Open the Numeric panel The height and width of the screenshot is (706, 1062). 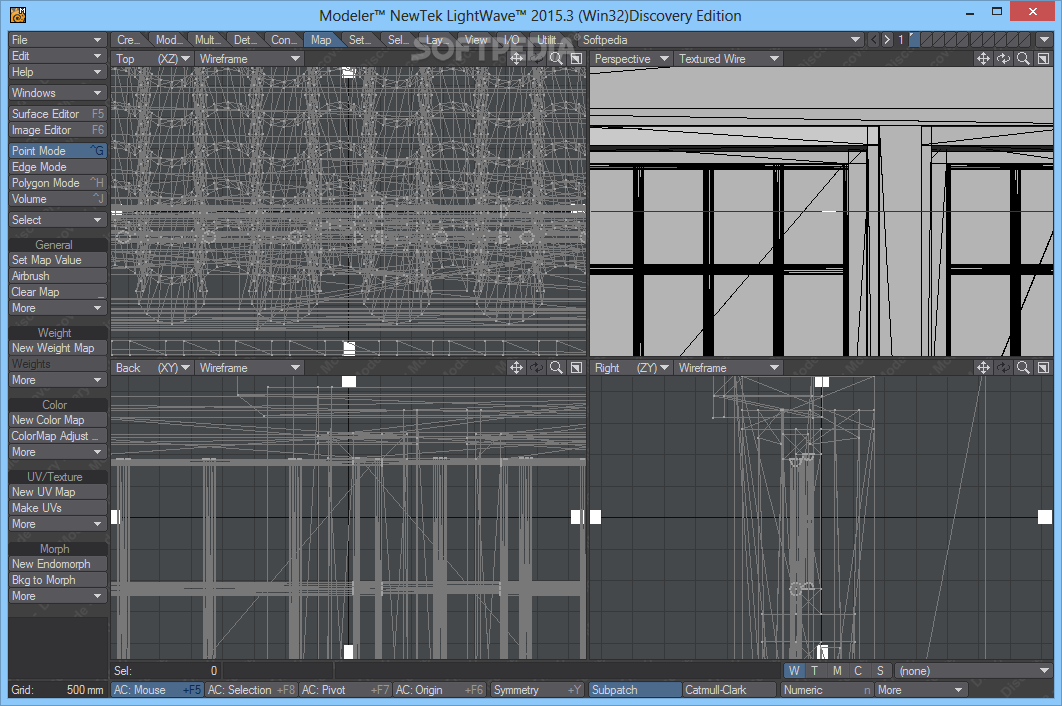pos(826,690)
